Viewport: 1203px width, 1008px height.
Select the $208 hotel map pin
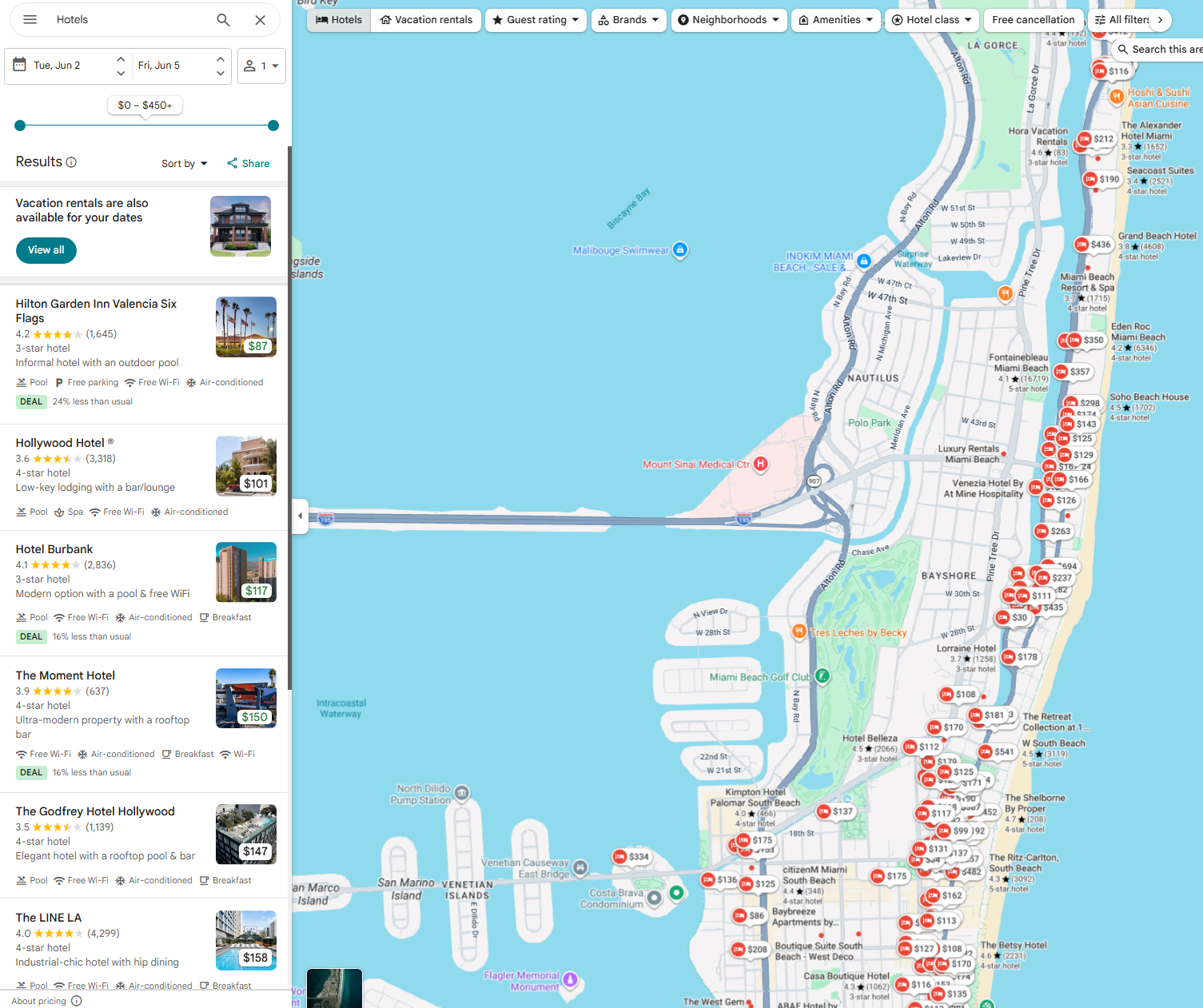(750, 949)
